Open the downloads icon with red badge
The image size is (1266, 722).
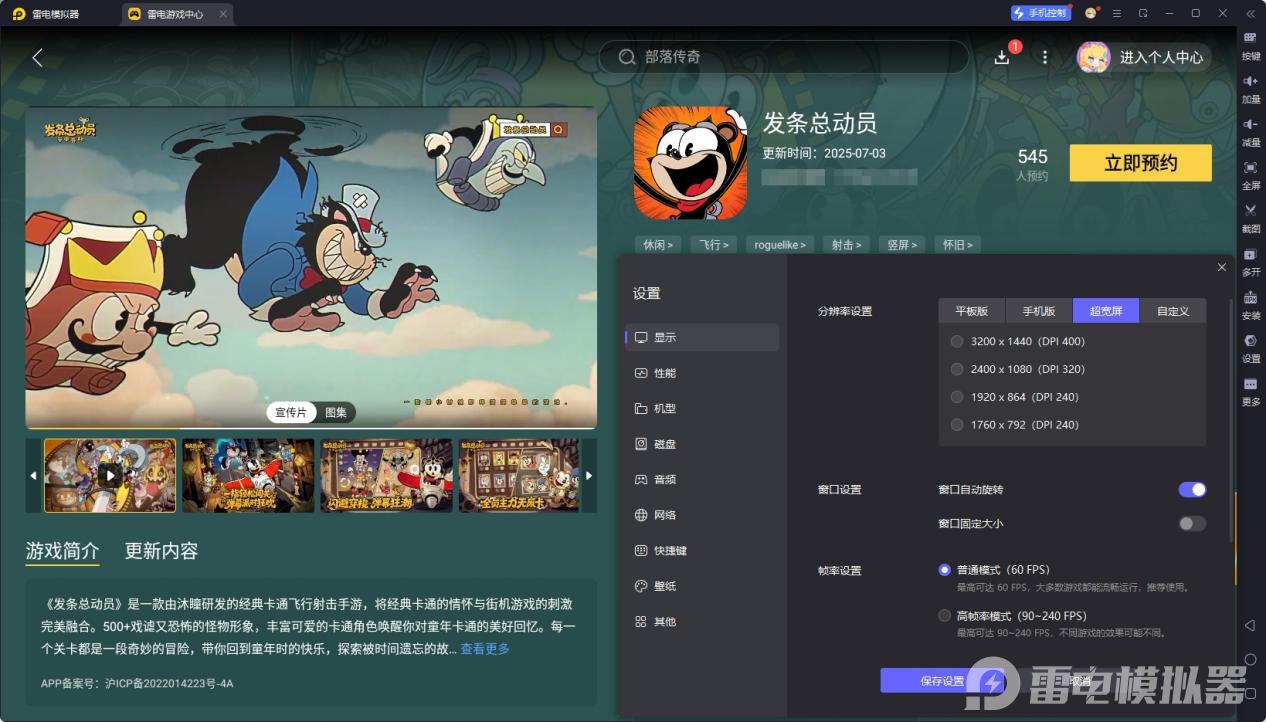pyautogui.click(x=1002, y=57)
